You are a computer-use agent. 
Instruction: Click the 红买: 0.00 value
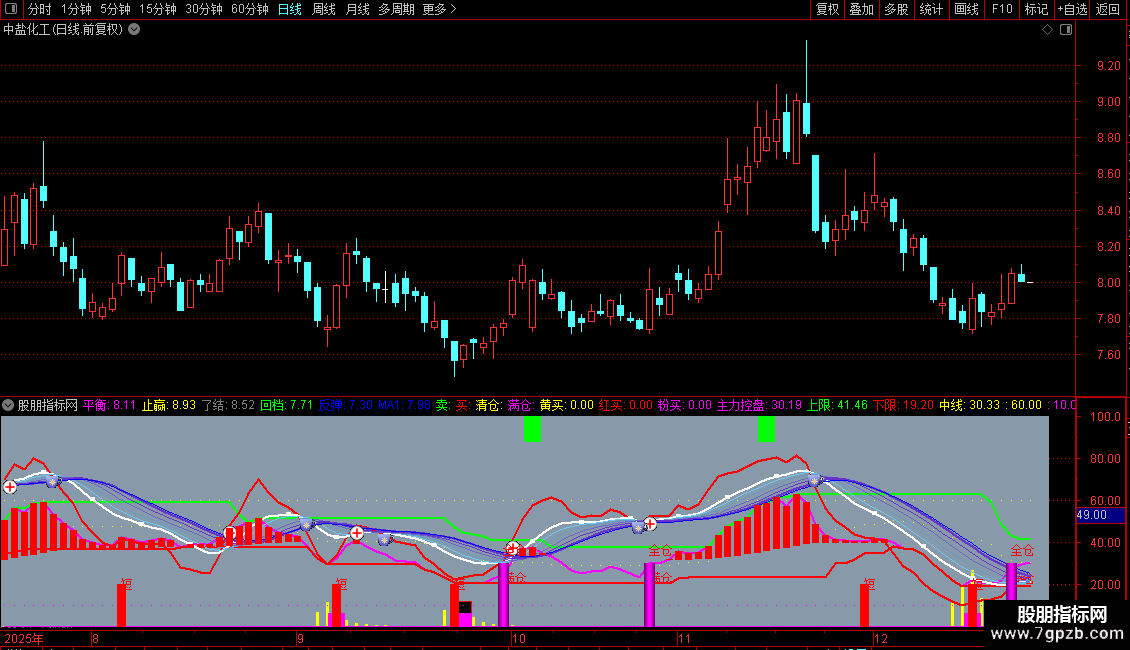click(x=626, y=405)
